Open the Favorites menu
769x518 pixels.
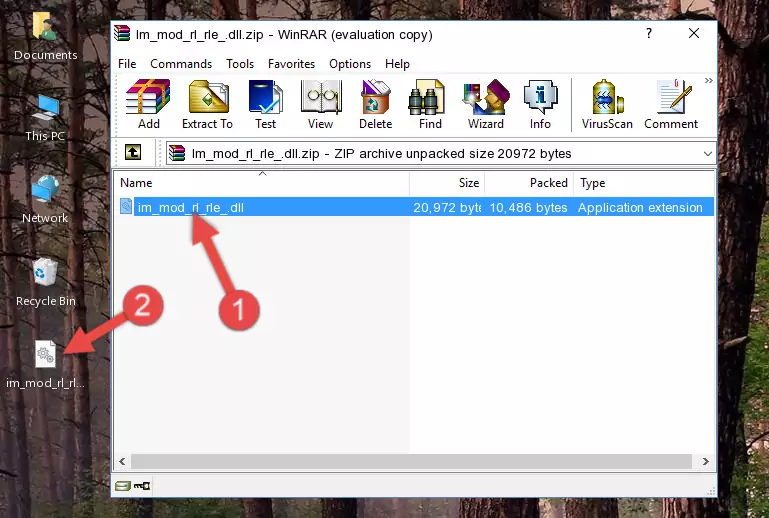coord(291,64)
